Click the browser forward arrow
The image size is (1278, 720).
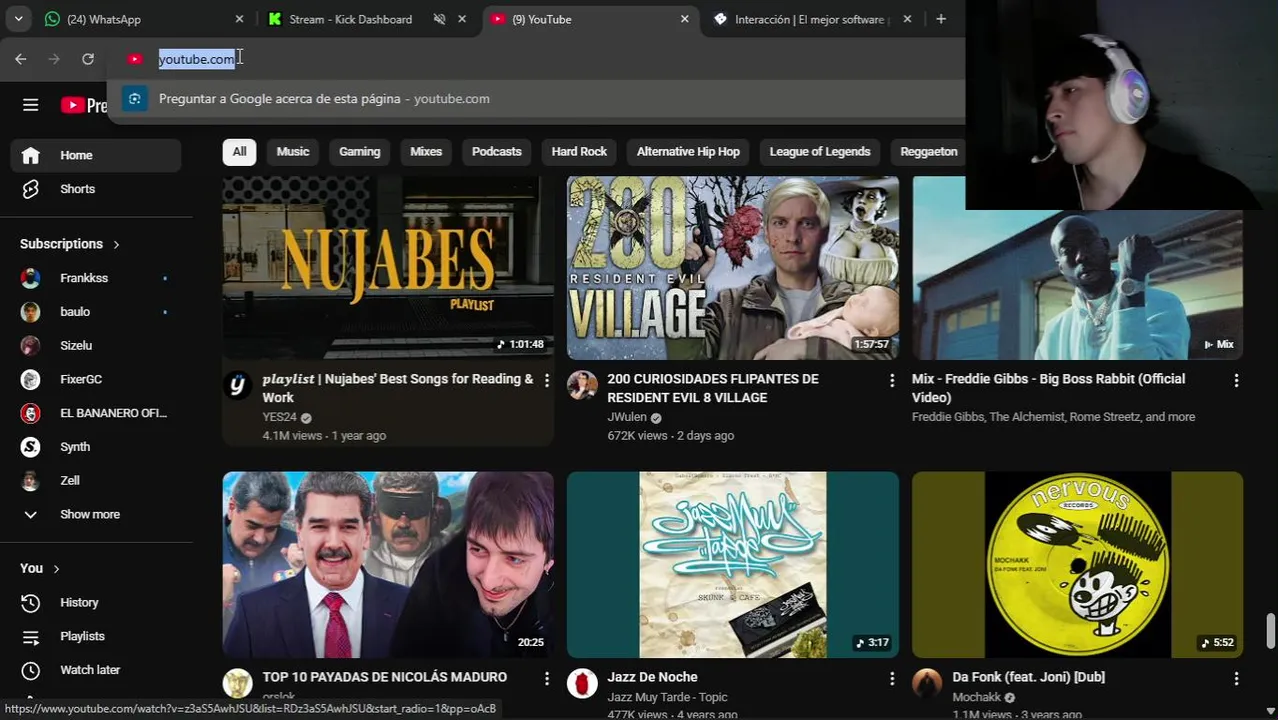54,59
